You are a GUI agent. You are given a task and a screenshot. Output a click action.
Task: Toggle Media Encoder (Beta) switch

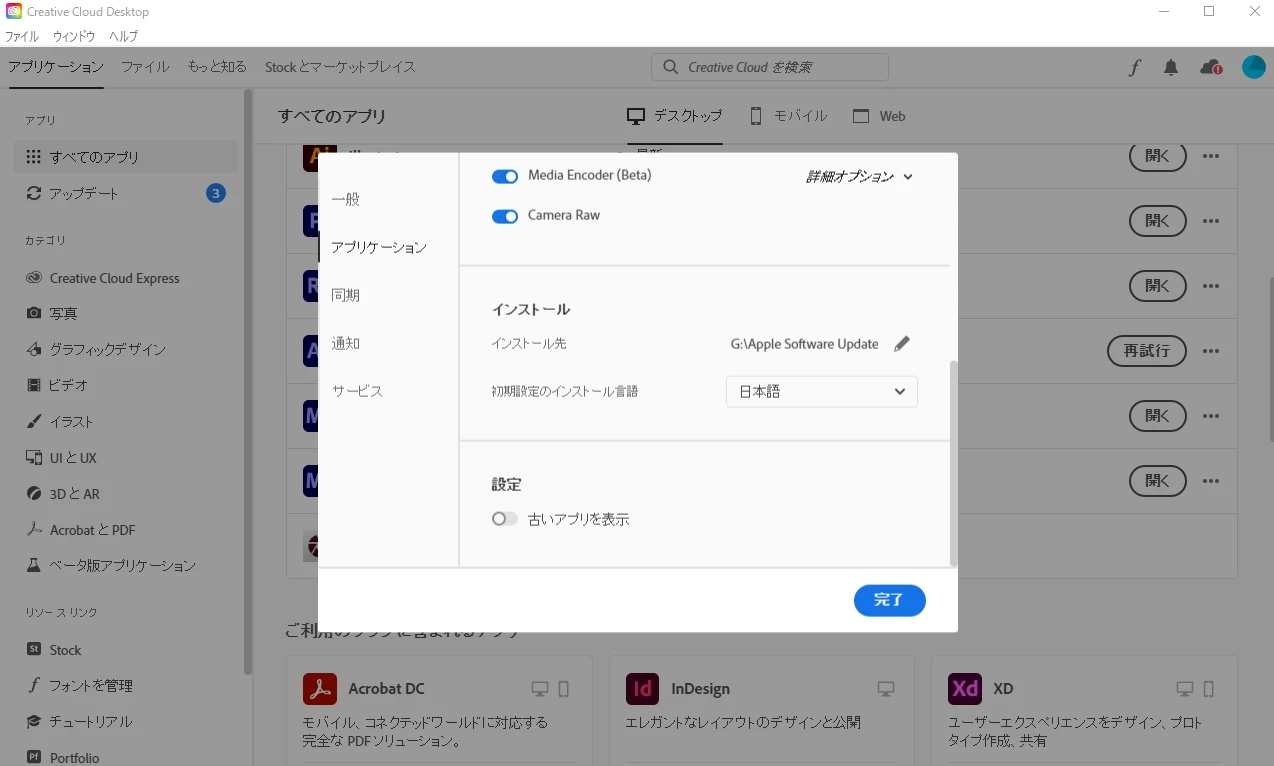[x=505, y=176]
